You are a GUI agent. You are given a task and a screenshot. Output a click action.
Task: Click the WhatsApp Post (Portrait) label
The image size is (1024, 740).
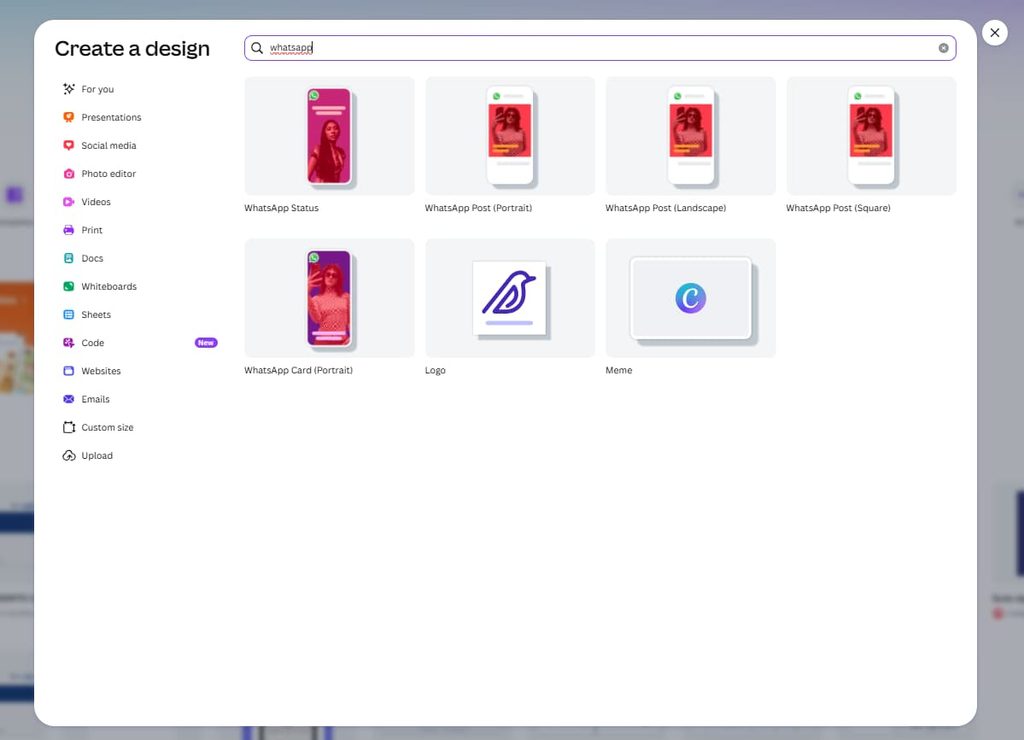pyautogui.click(x=478, y=208)
